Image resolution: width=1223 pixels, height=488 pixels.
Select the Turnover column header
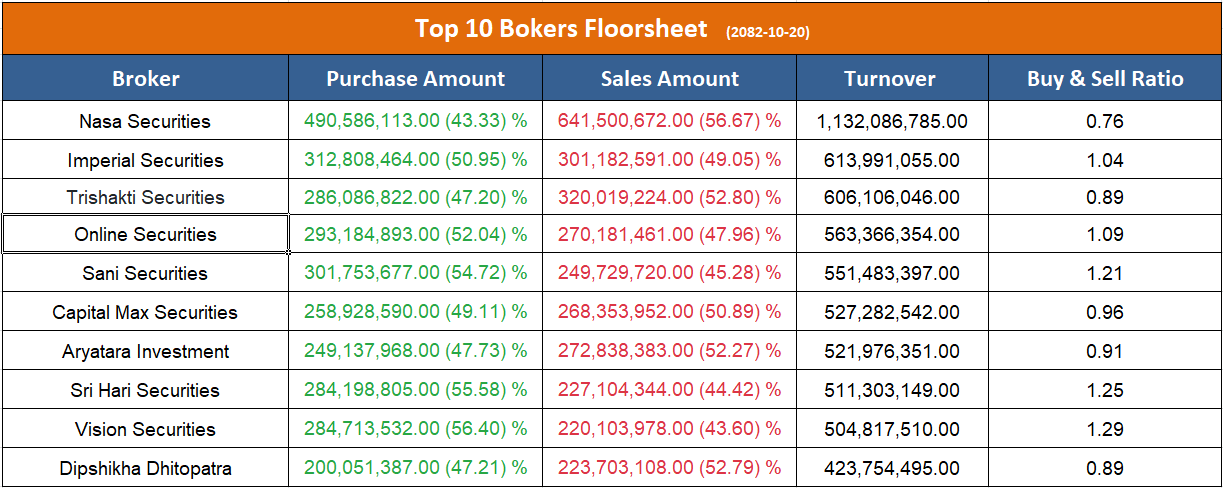890,79
